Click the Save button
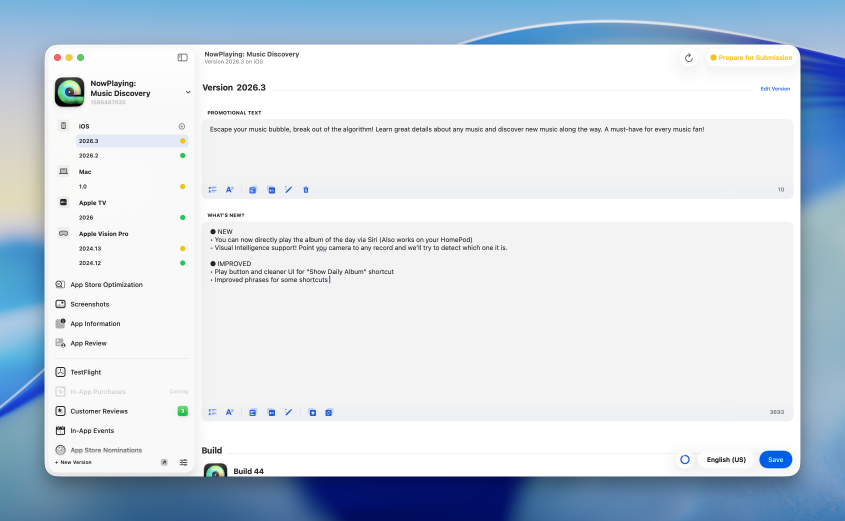Image resolution: width=845 pixels, height=521 pixels. tap(775, 460)
